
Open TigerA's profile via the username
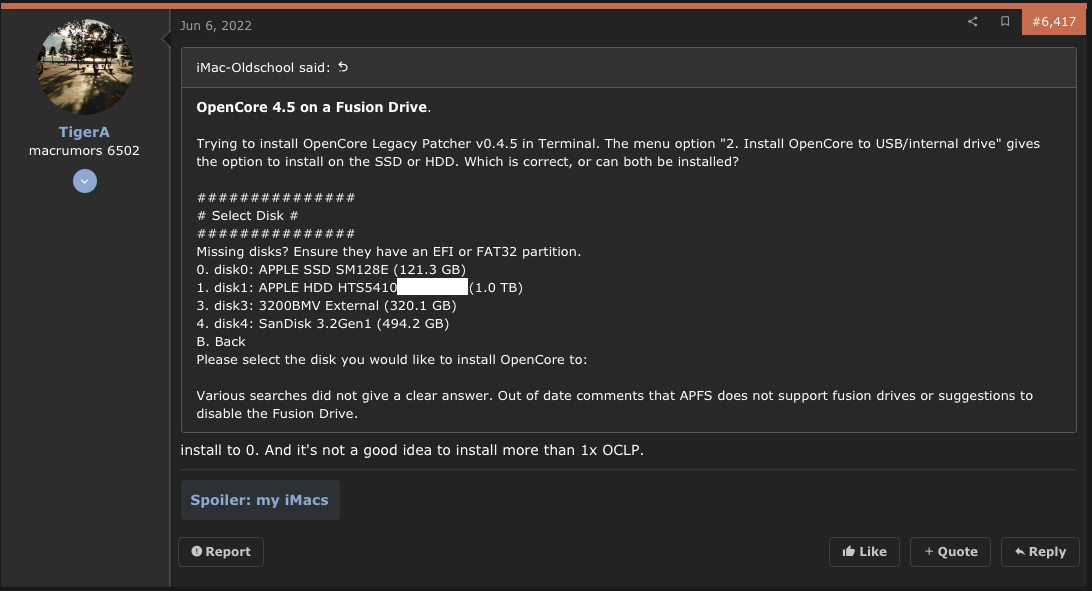tap(85, 131)
